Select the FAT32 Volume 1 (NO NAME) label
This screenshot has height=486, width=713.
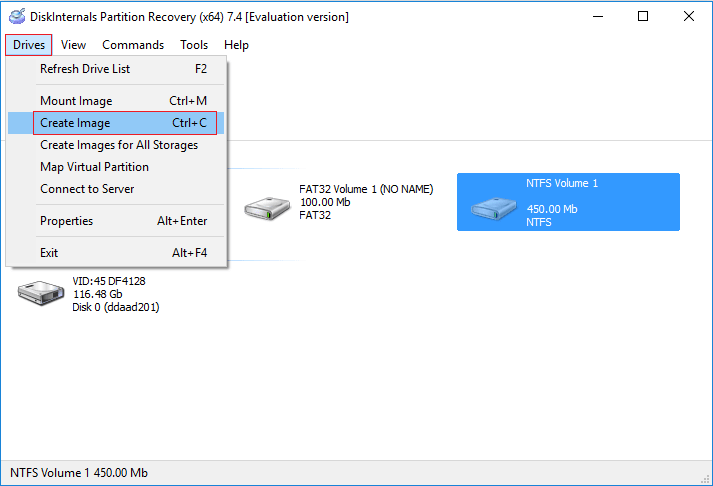coord(366,189)
